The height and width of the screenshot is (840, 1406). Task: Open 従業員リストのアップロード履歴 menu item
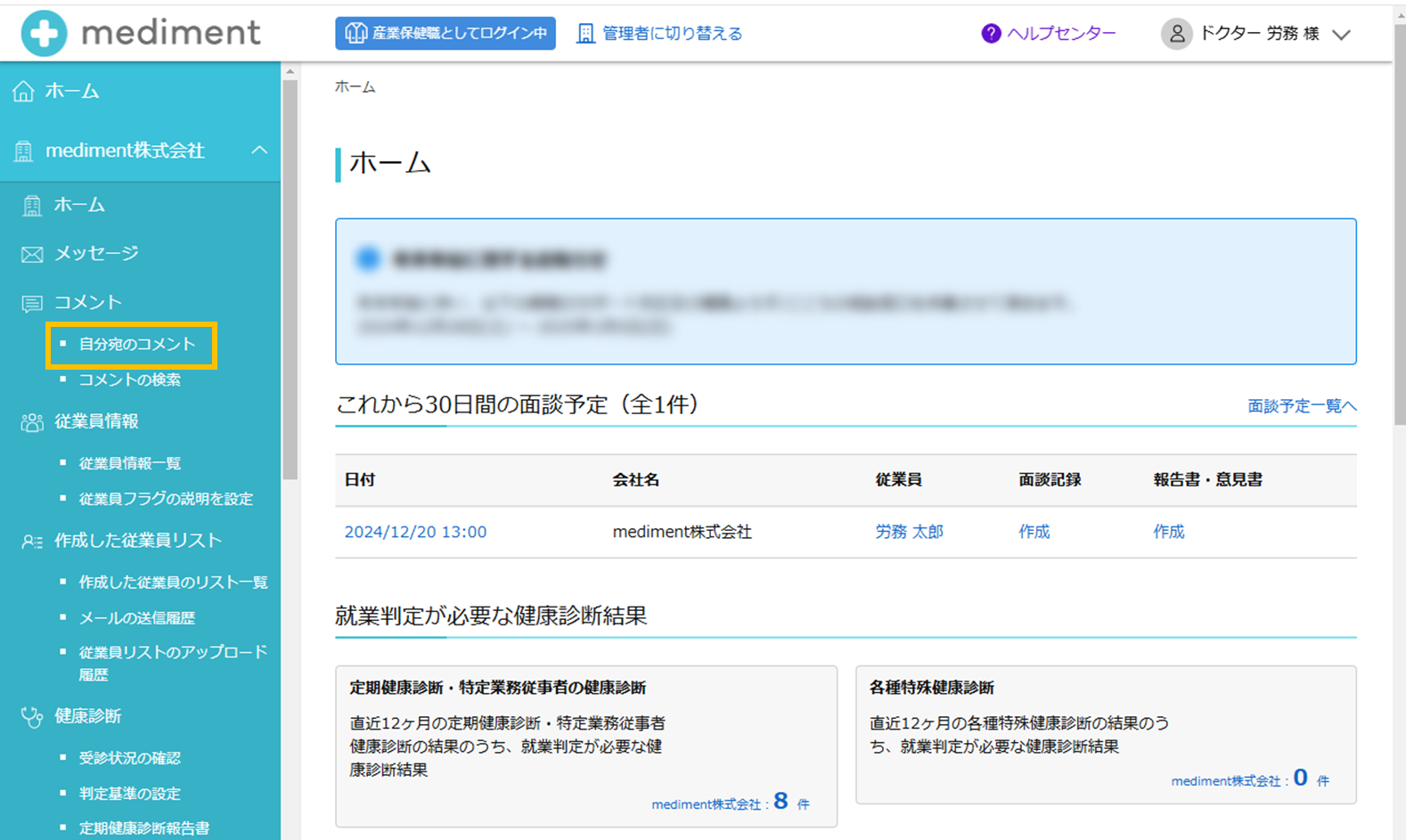[173, 664]
